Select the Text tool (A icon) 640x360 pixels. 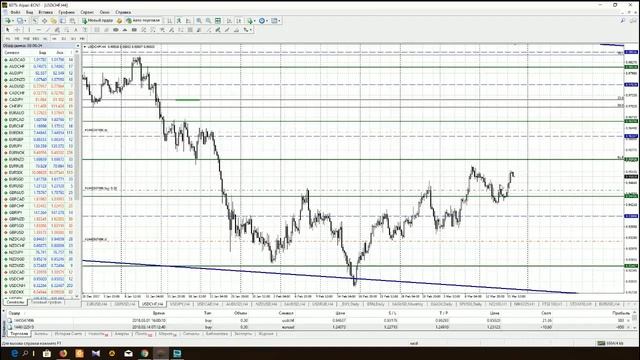point(76,30)
